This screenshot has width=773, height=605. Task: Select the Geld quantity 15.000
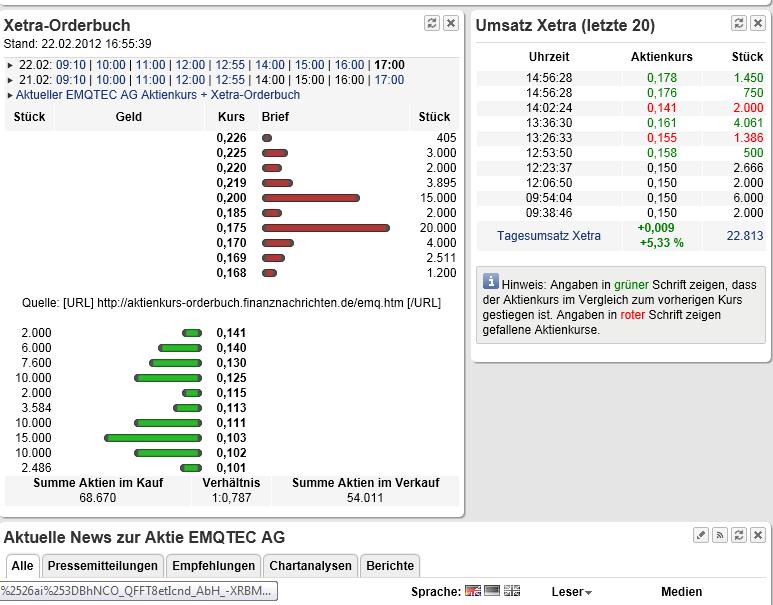tap(33, 438)
